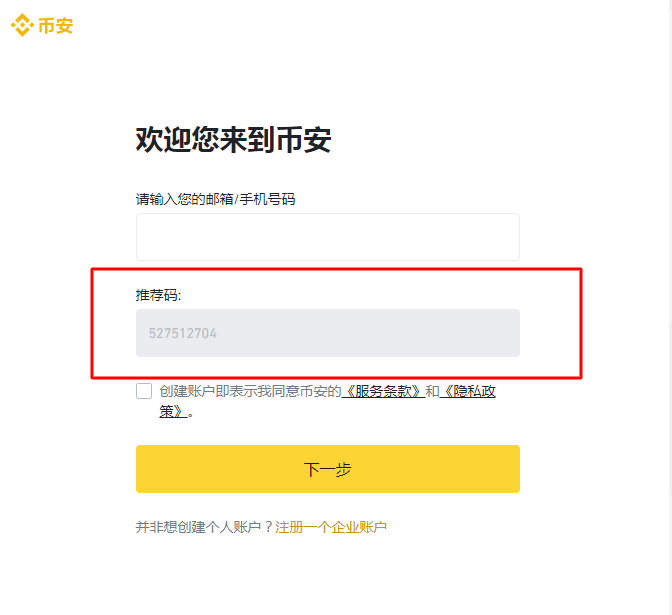Image resolution: width=672 pixels, height=615 pixels.
Task: Click the 欢迎您来到币安 heading
Action: point(233,140)
